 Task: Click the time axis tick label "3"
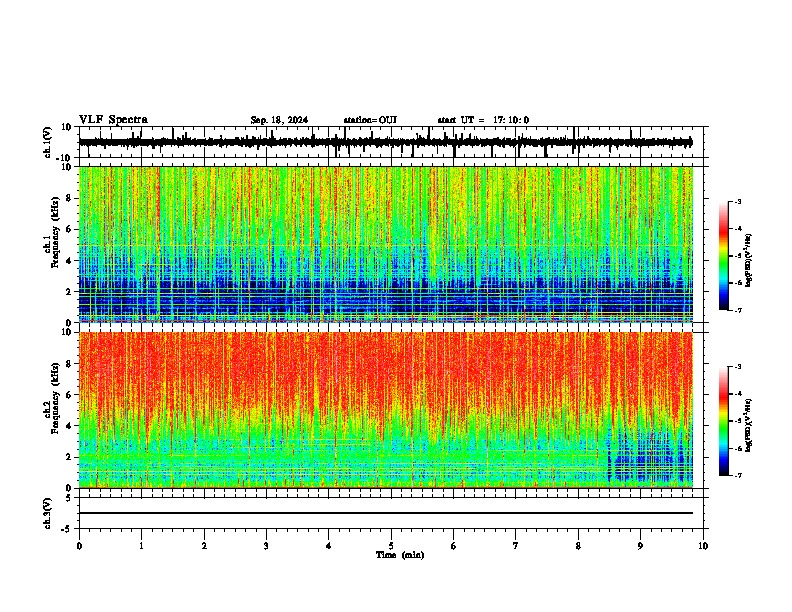tap(266, 546)
